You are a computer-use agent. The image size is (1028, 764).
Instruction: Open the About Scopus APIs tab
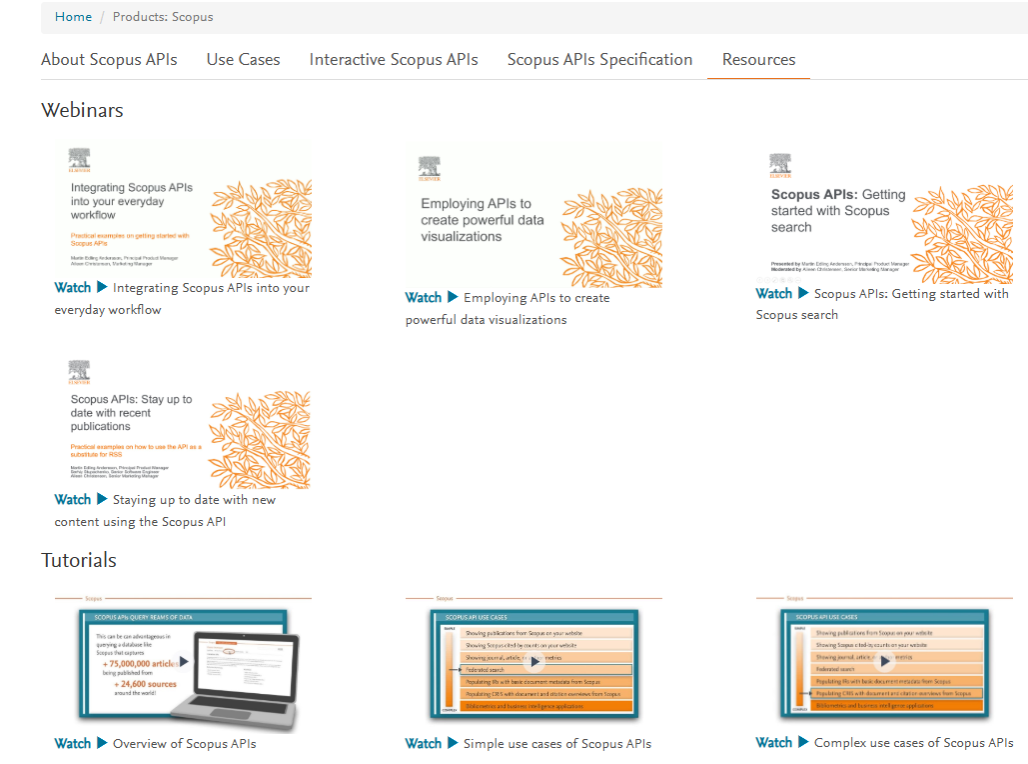[109, 60]
